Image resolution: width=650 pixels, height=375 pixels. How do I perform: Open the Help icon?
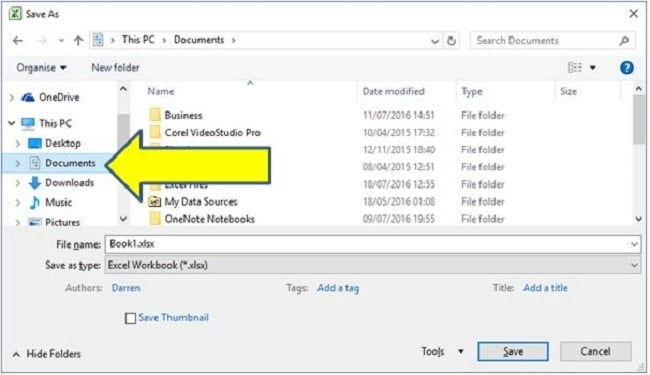[x=626, y=68]
